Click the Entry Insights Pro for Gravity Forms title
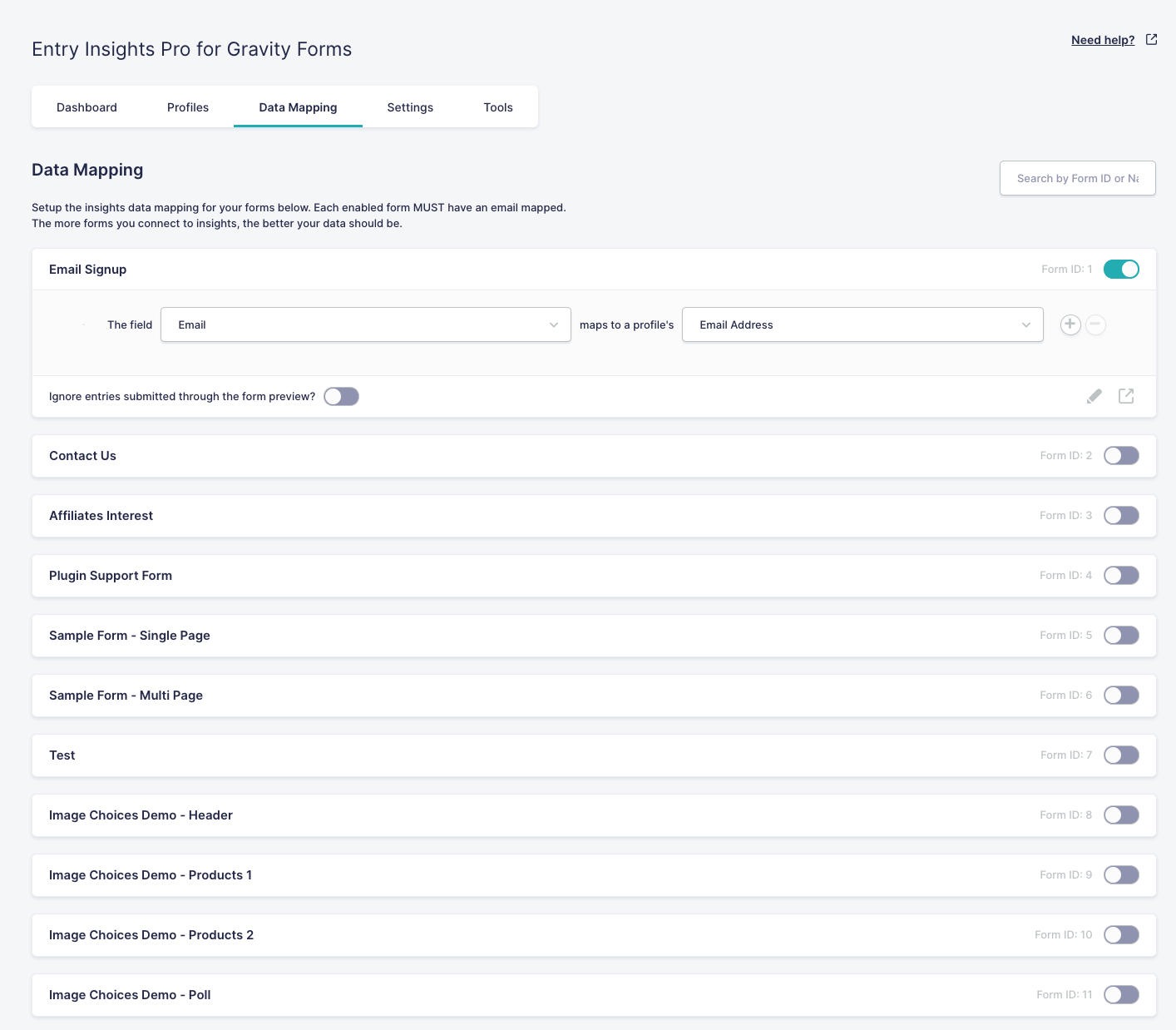The image size is (1176, 1030). [191, 49]
